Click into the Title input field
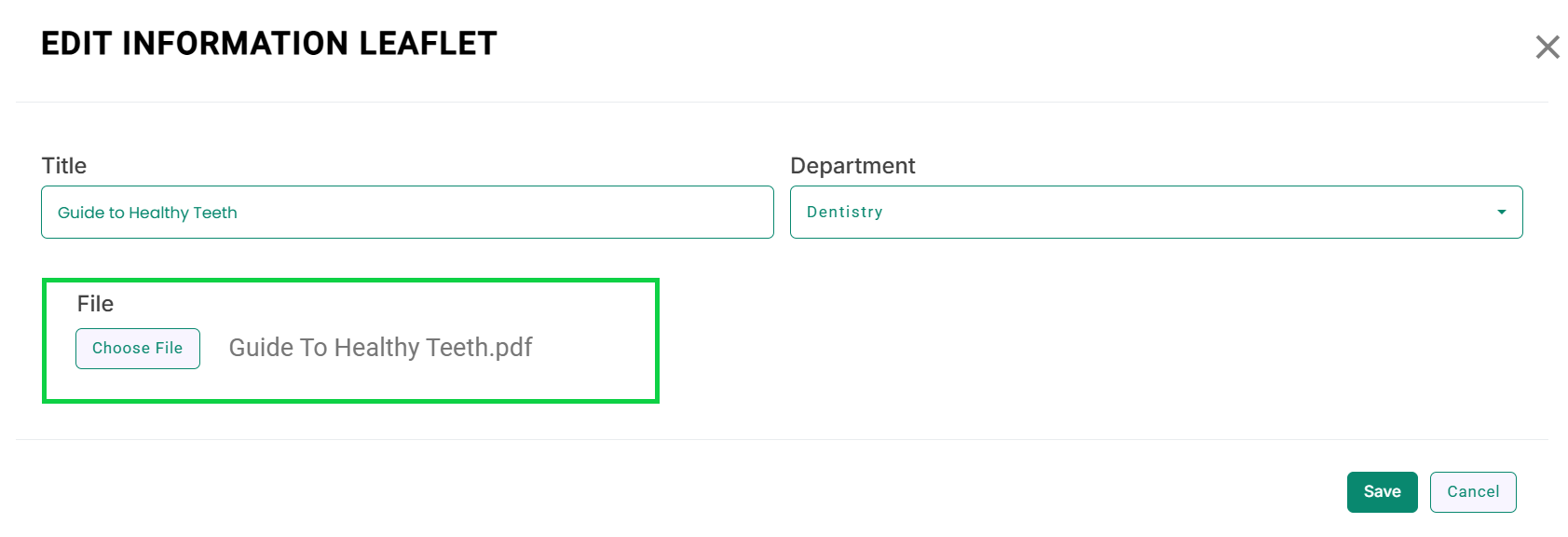The height and width of the screenshot is (537, 1568). (x=407, y=213)
